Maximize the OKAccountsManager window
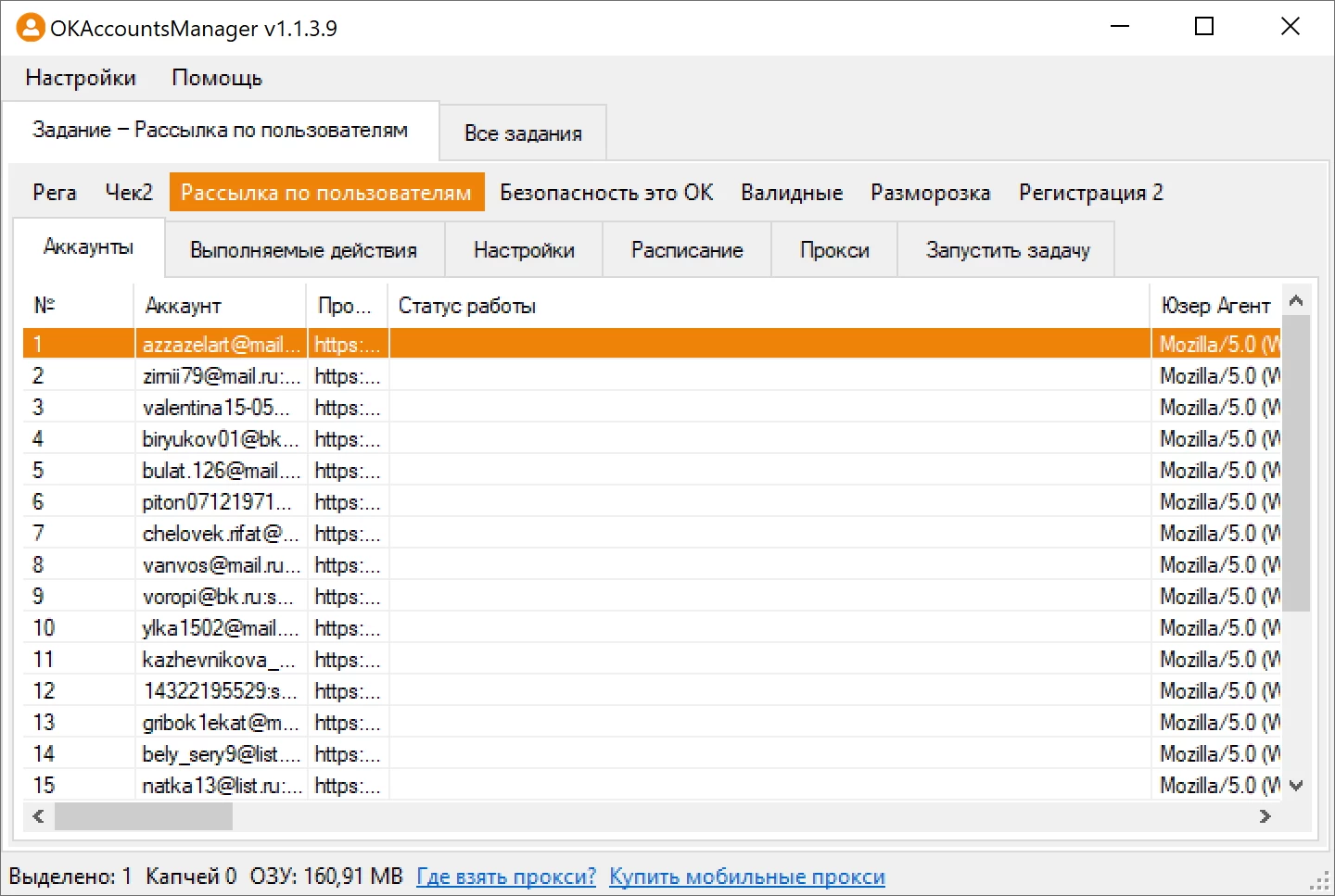Viewport: 1335px width, 896px height. point(1204,27)
